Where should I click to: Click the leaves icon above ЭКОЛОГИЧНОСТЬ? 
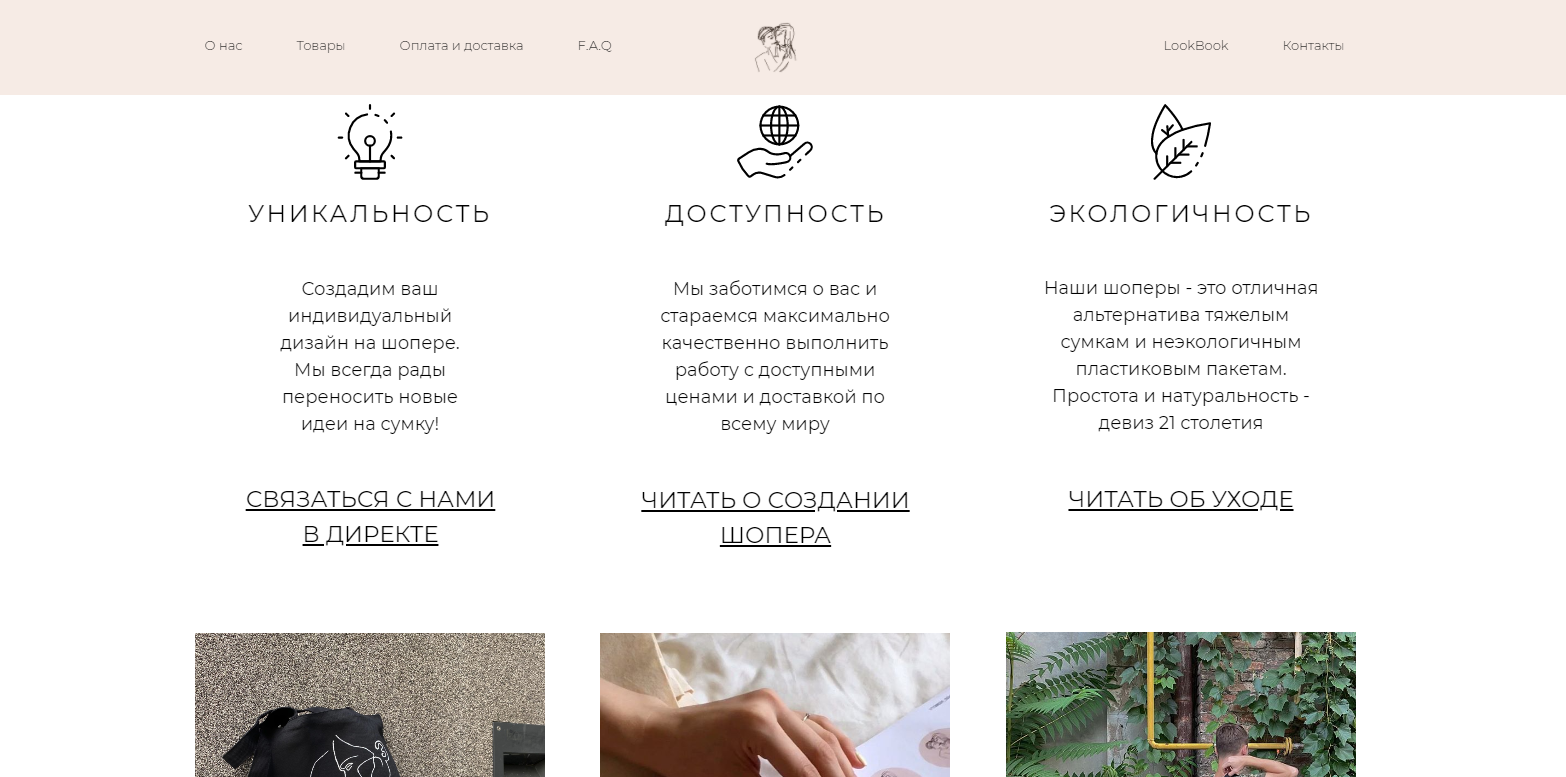pyautogui.click(x=1180, y=142)
